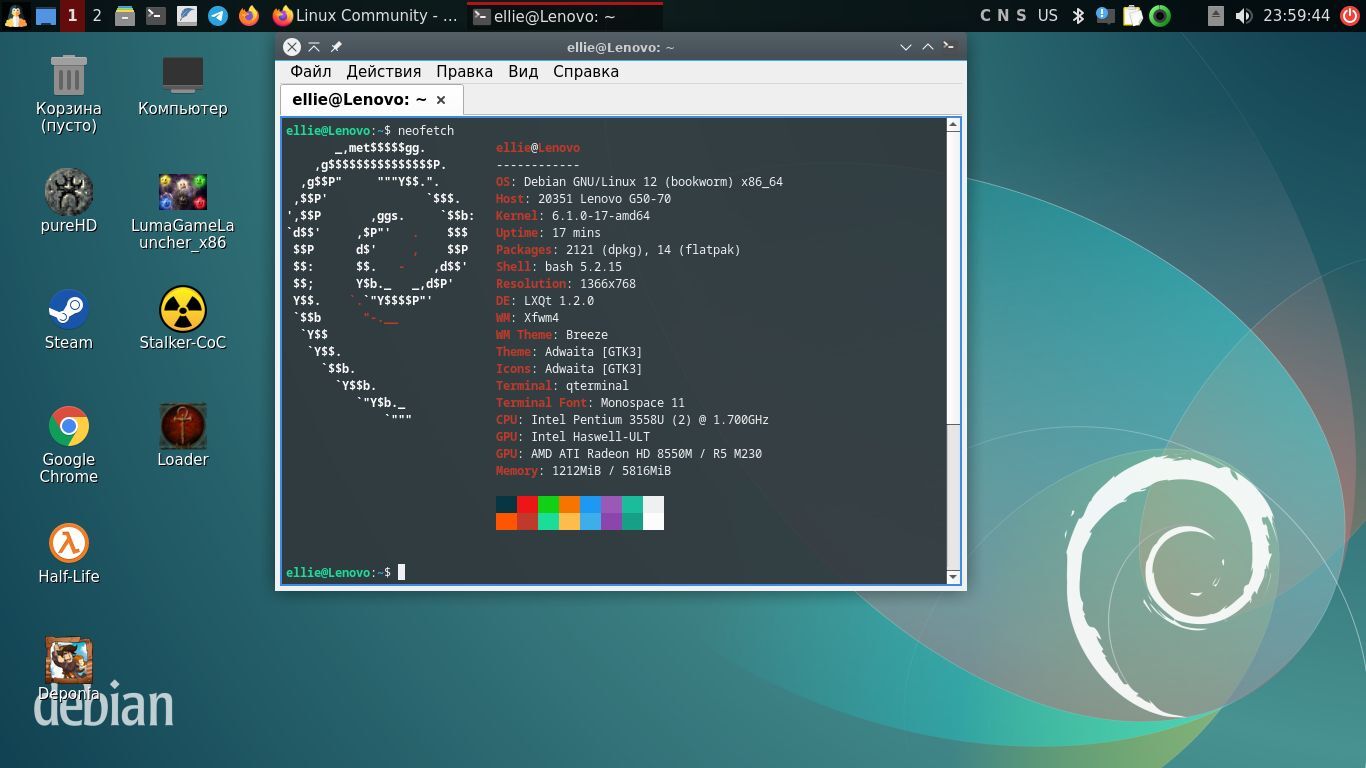The height and width of the screenshot is (768, 1366).
Task: Open the Файл menu
Action: [310, 72]
